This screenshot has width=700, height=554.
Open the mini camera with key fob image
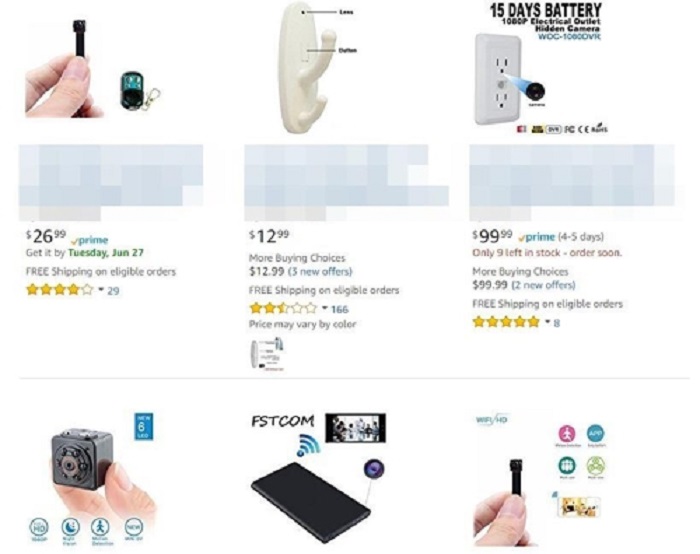click(93, 68)
